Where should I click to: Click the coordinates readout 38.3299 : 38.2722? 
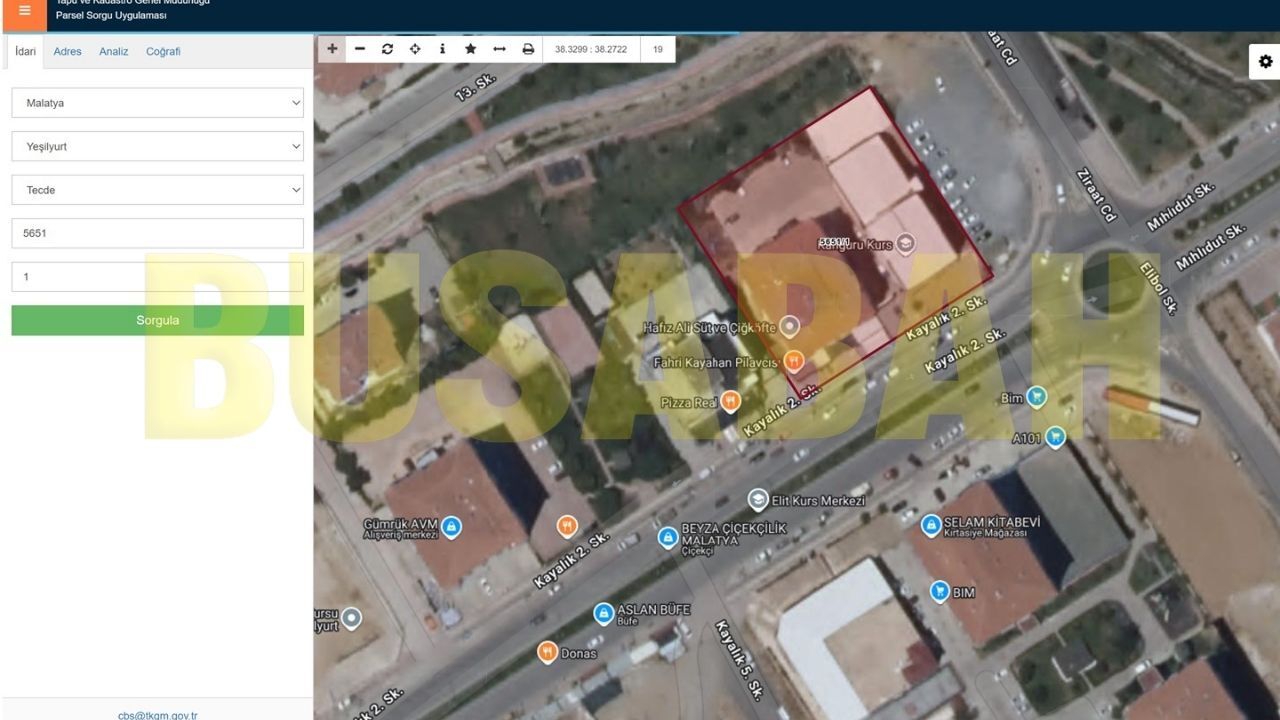(x=591, y=49)
